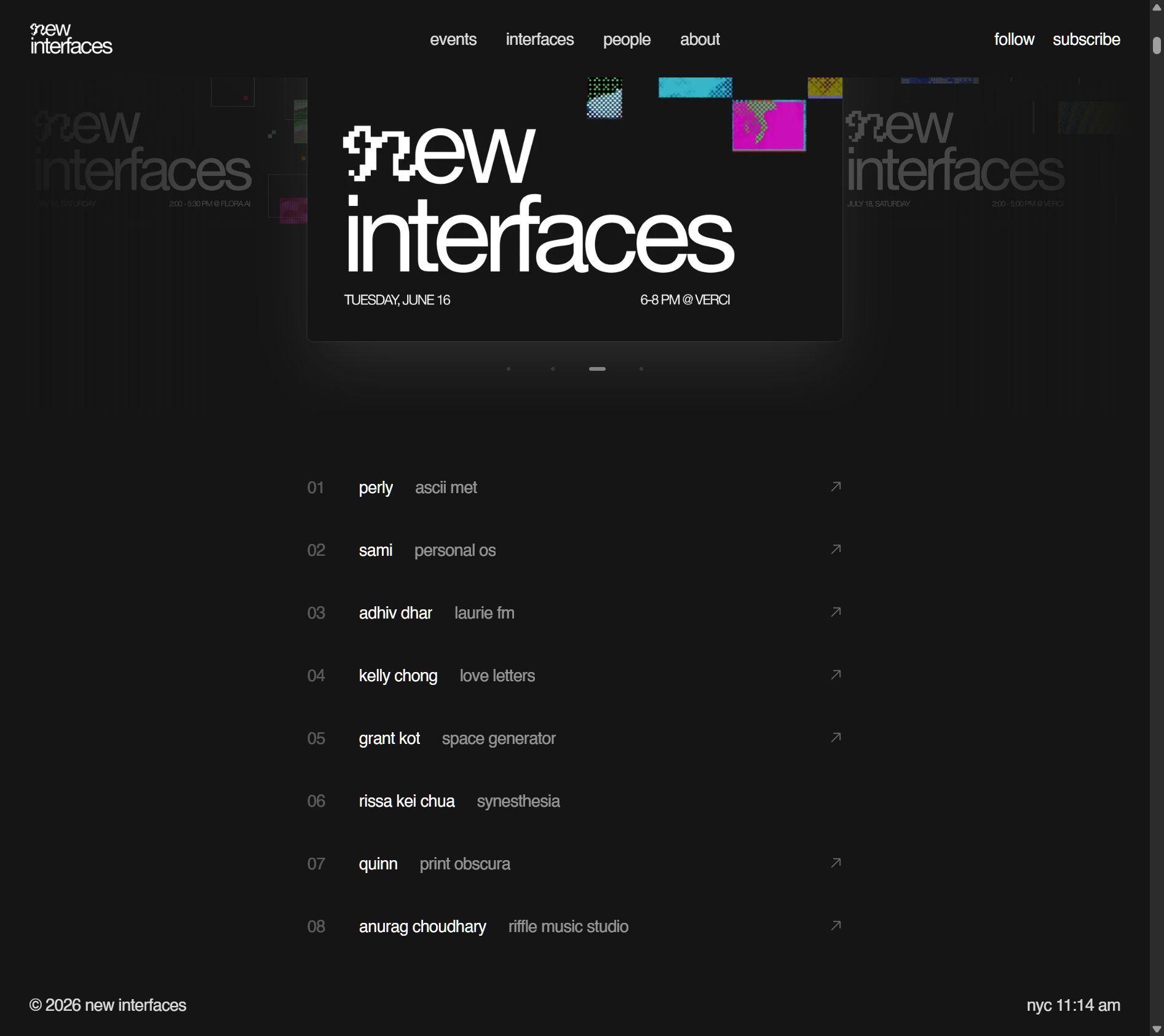
Task: Click the follow link
Action: 1014,39
